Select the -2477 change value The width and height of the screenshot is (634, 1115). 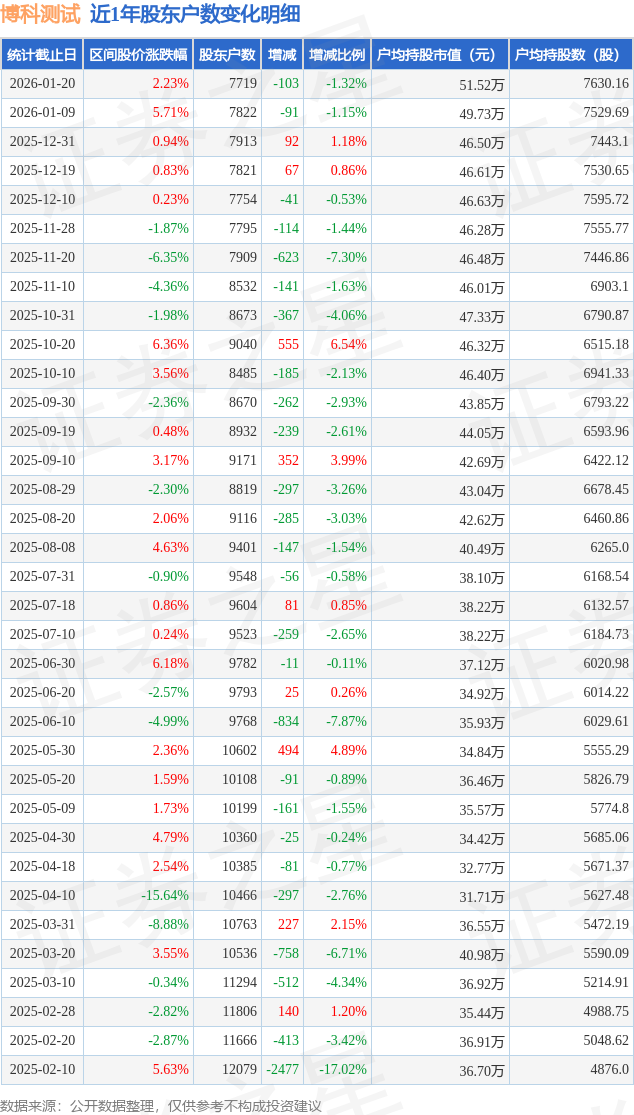(283, 1070)
